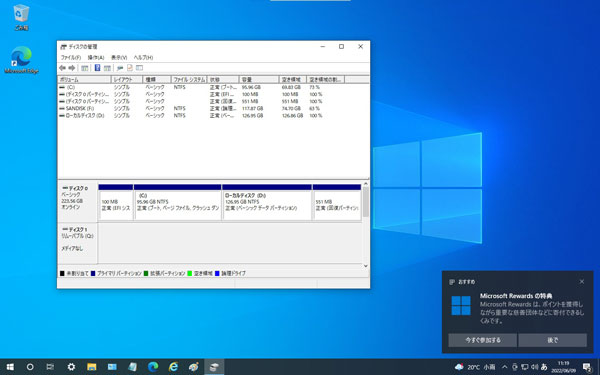Open the Windows Start menu

click(x=10, y=367)
